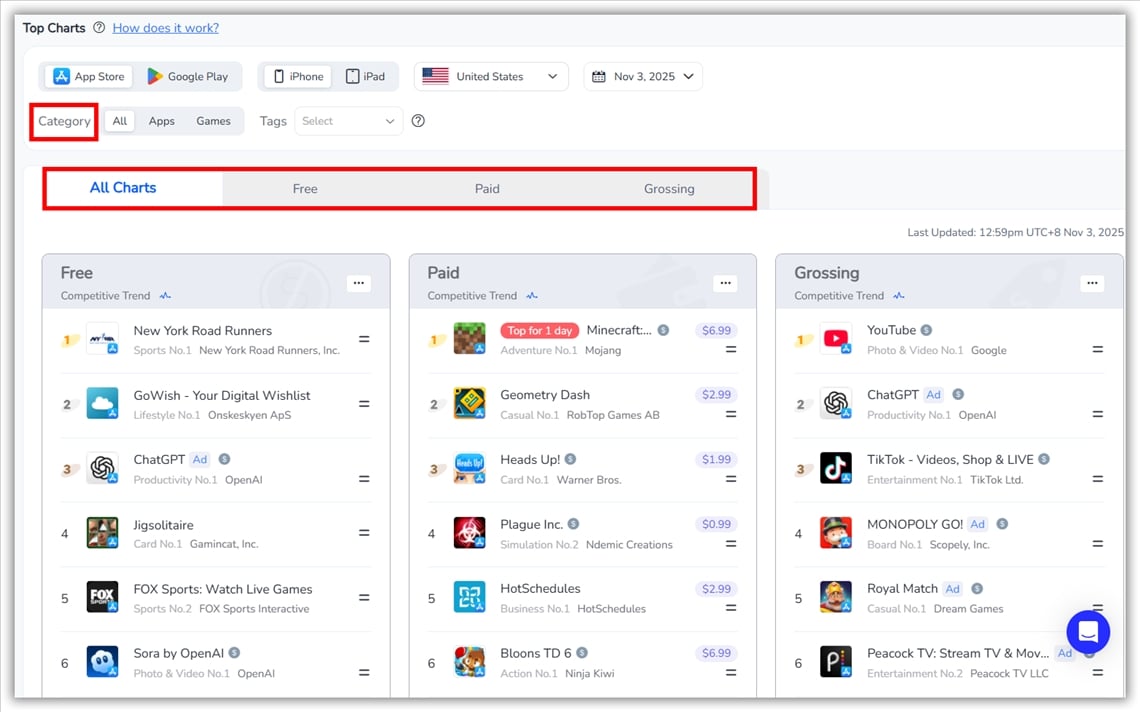Switch to the Google Play store
The height and width of the screenshot is (712, 1140).
coord(189,75)
